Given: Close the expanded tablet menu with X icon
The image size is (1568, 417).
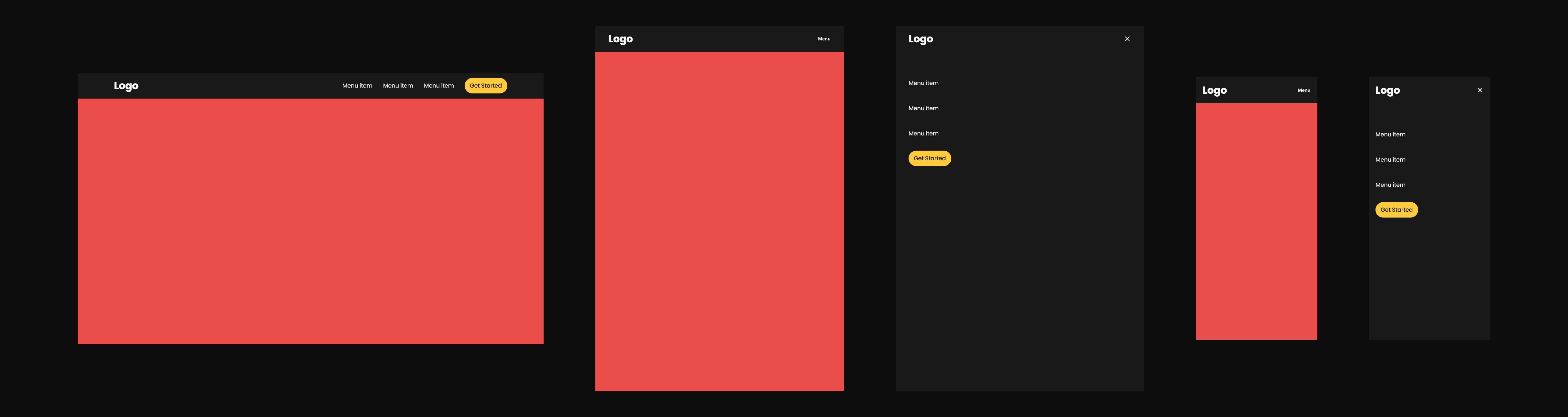Looking at the screenshot, I should (1127, 39).
